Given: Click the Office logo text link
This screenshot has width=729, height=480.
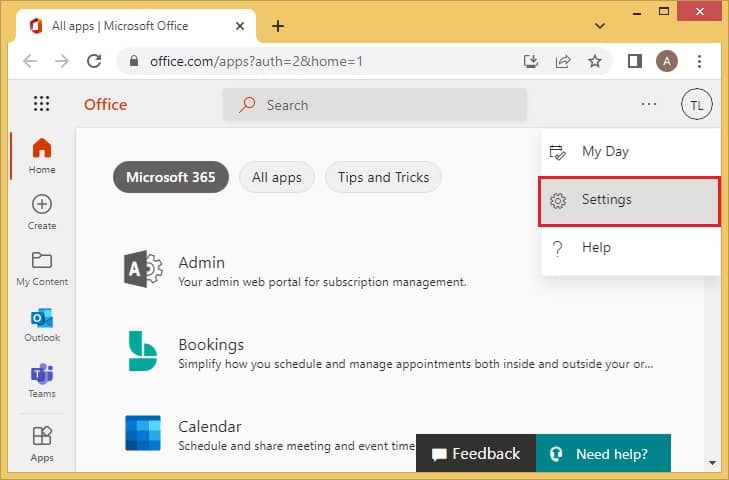Looking at the screenshot, I should [x=106, y=105].
